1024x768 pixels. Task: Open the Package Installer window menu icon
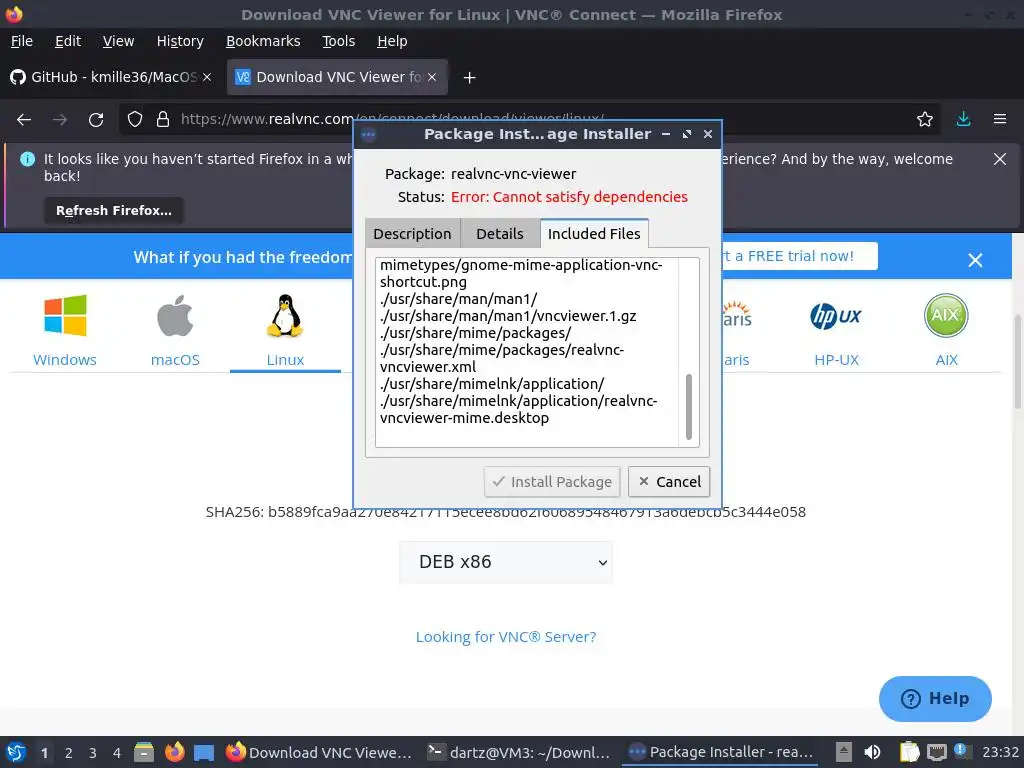368,135
